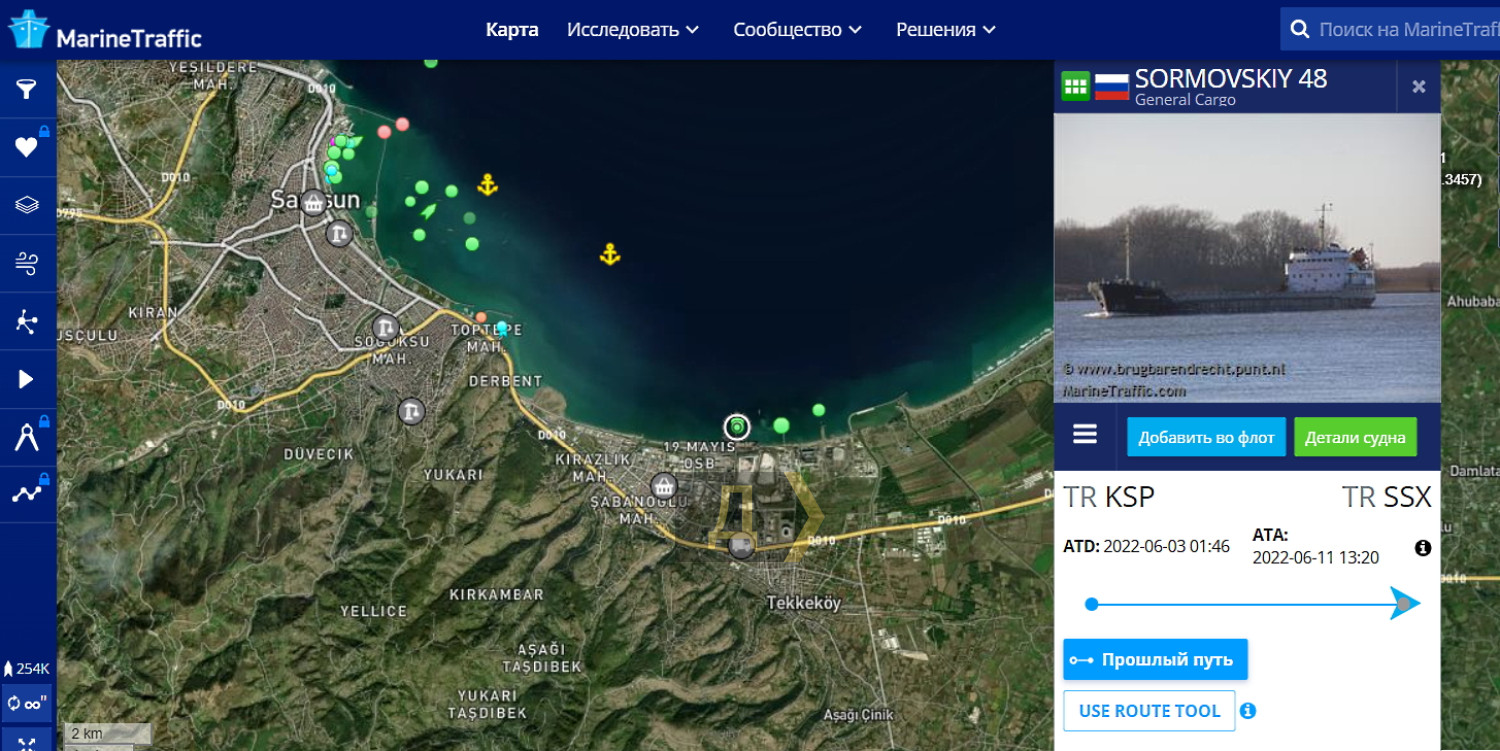This screenshot has width=1500, height=751.
Task: Click the fullscreen expand icon at bottom left
Action: [x=26, y=743]
